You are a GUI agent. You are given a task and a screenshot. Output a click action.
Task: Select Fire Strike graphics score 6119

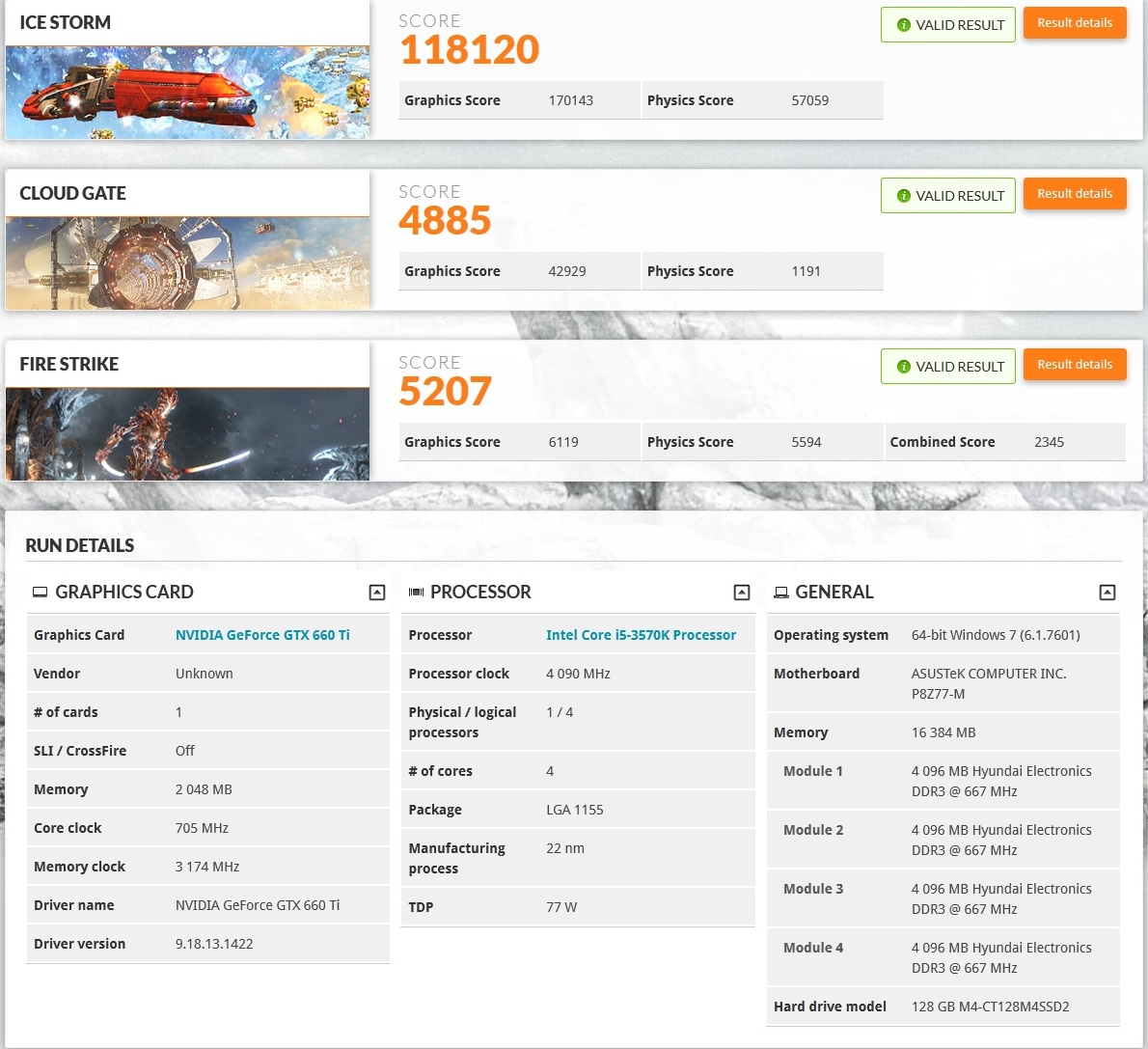(x=563, y=442)
